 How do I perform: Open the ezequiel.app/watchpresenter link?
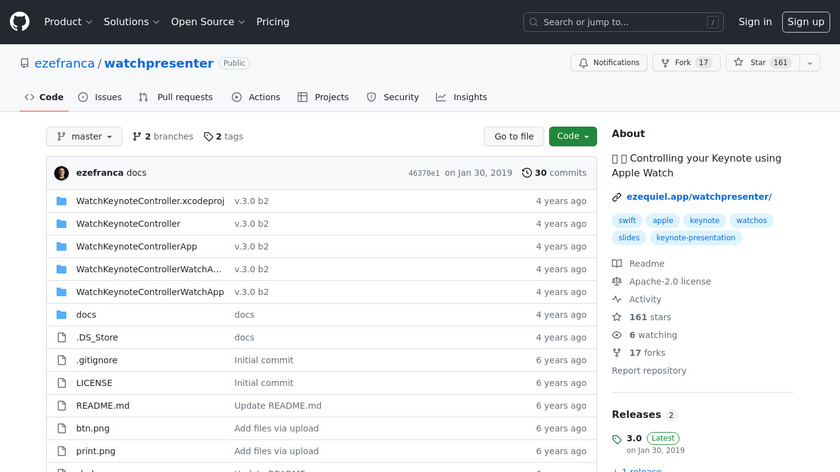click(x=698, y=197)
